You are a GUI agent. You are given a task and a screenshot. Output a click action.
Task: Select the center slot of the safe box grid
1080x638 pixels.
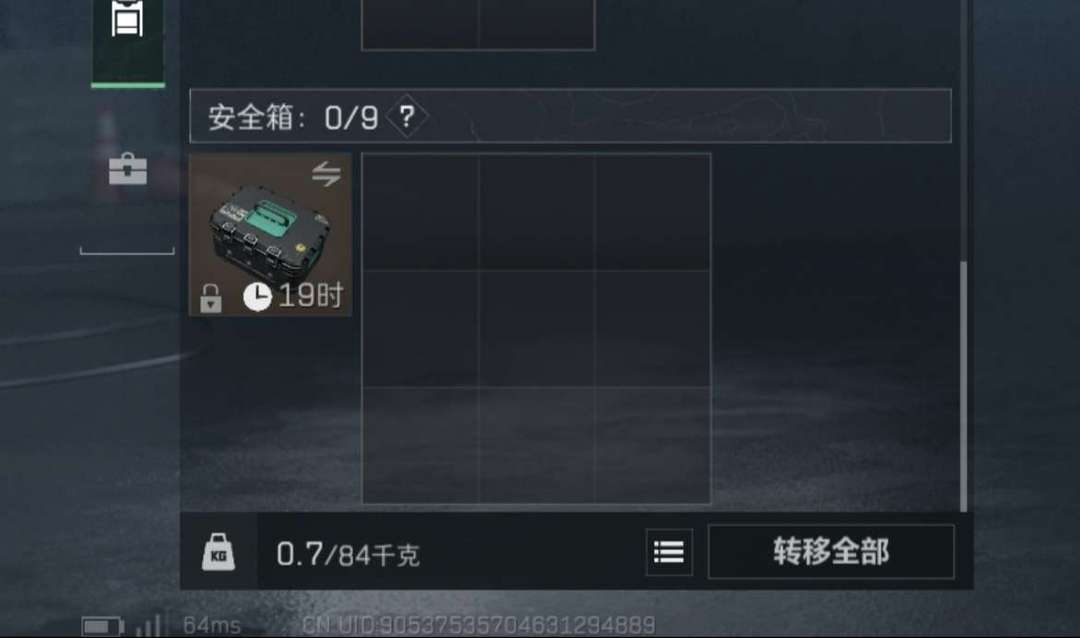537,329
